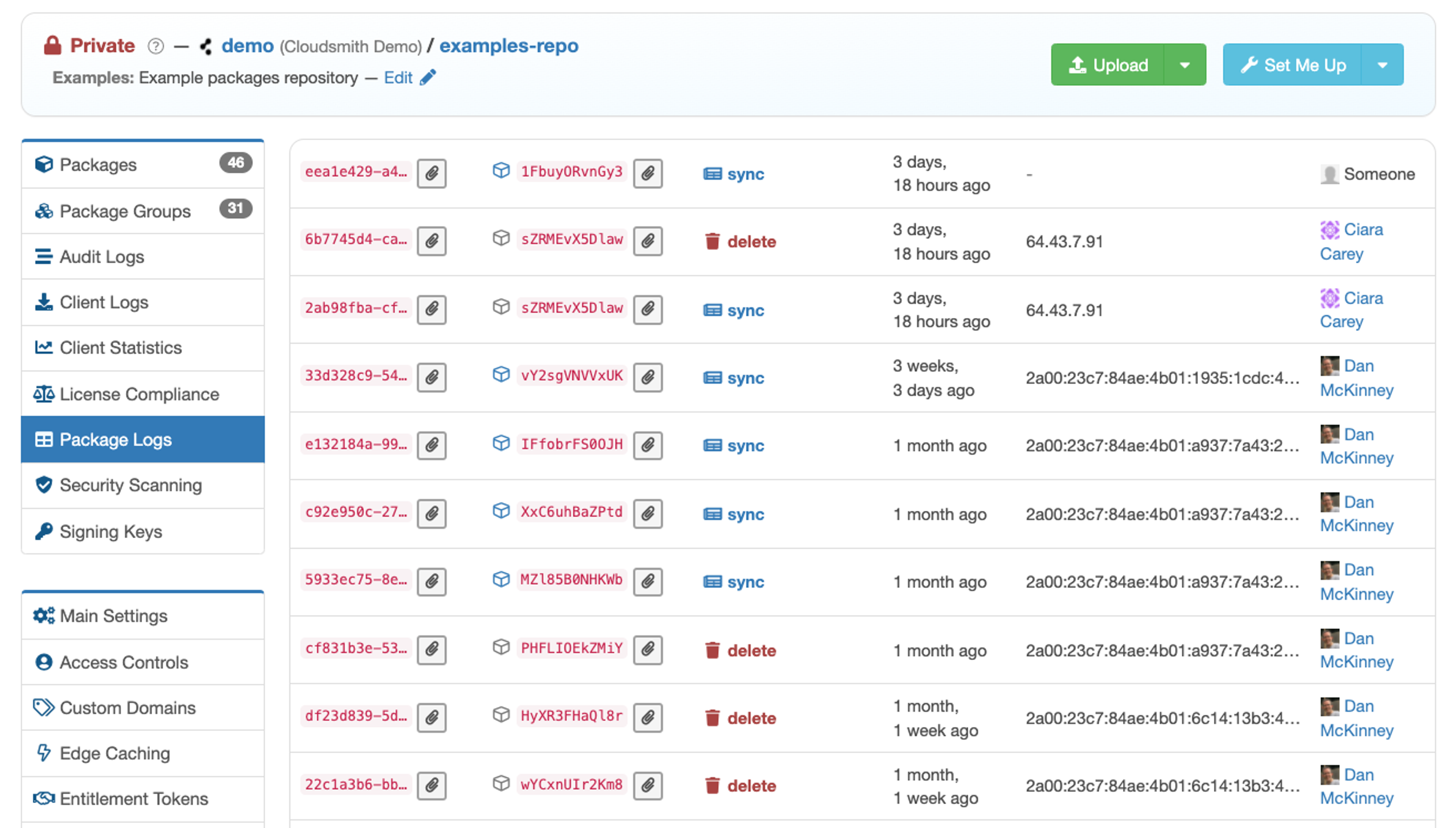Go to Signing Keys
Viewport: 1456px width, 828px height.
point(143,531)
